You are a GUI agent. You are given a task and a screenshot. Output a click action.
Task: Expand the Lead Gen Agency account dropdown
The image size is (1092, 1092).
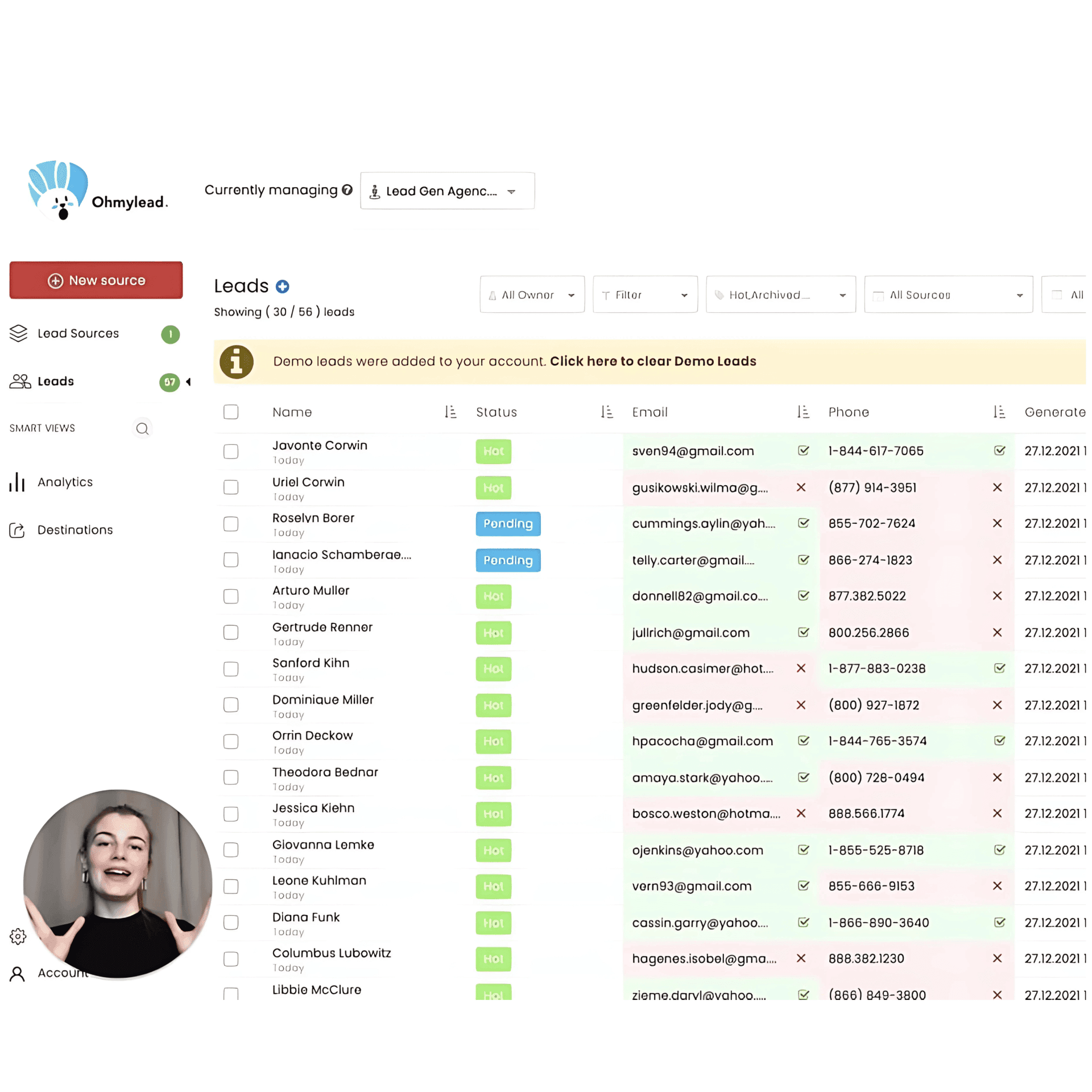tap(447, 191)
